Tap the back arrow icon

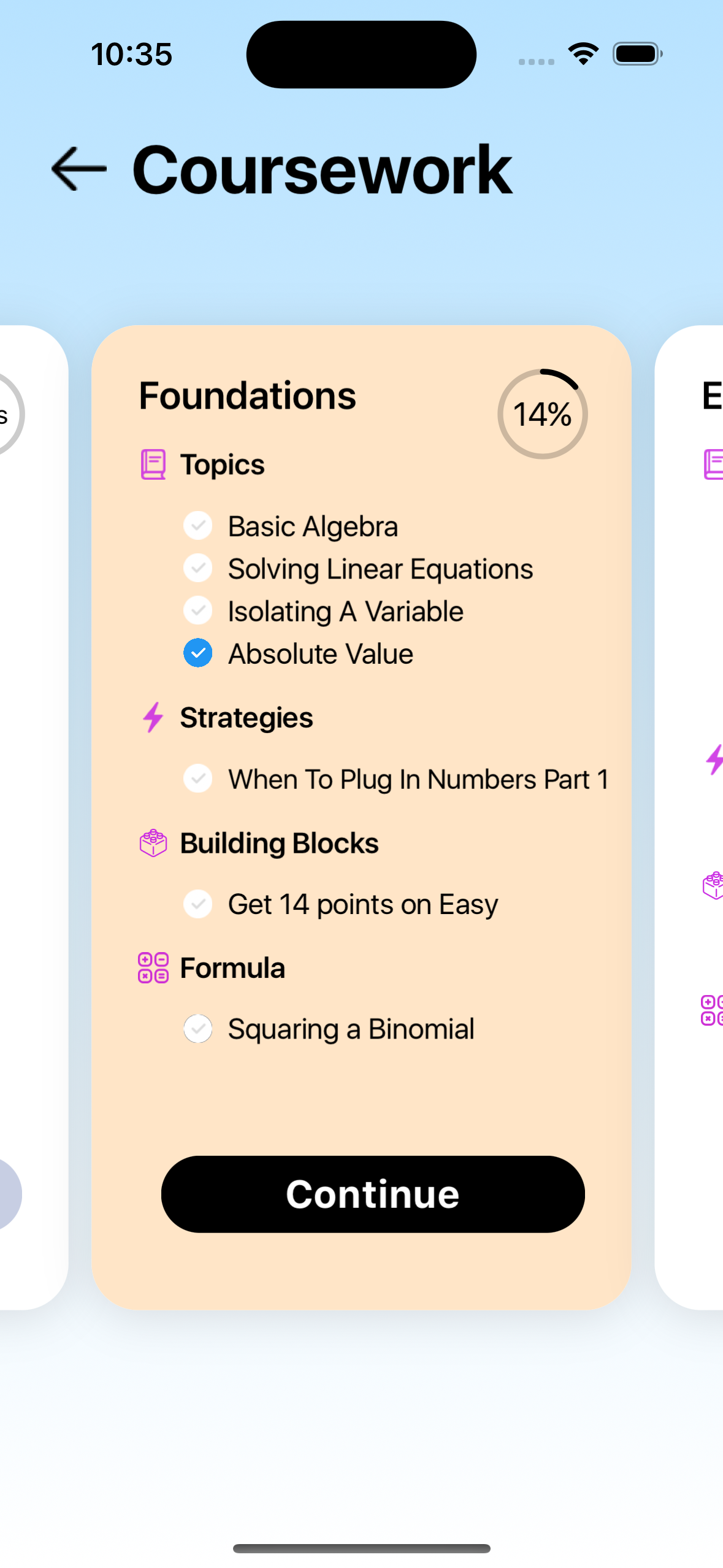coord(78,169)
